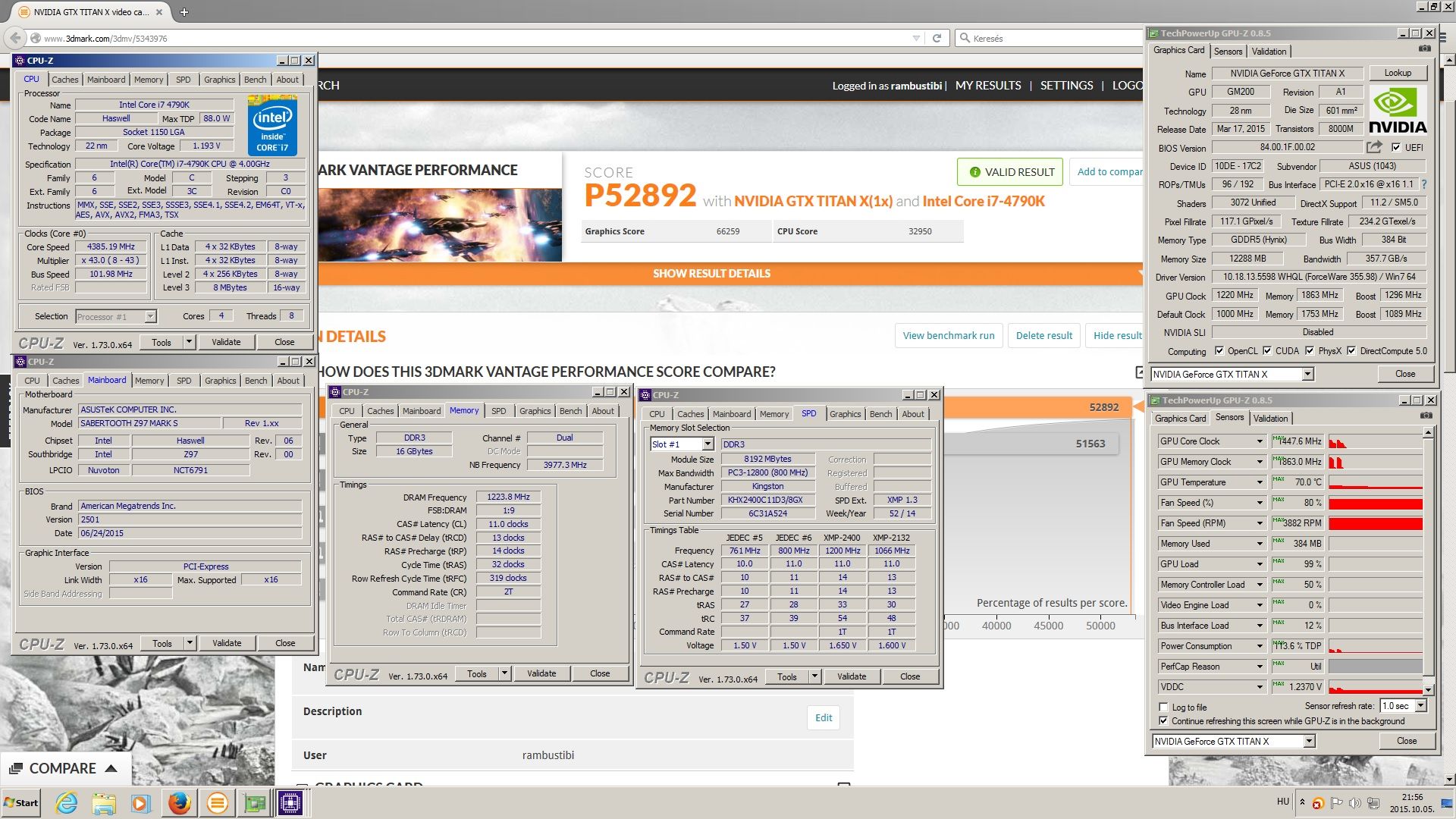Expand the Power Consumption sensor dropdown
The image size is (1456, 819).
[1260, 646]
